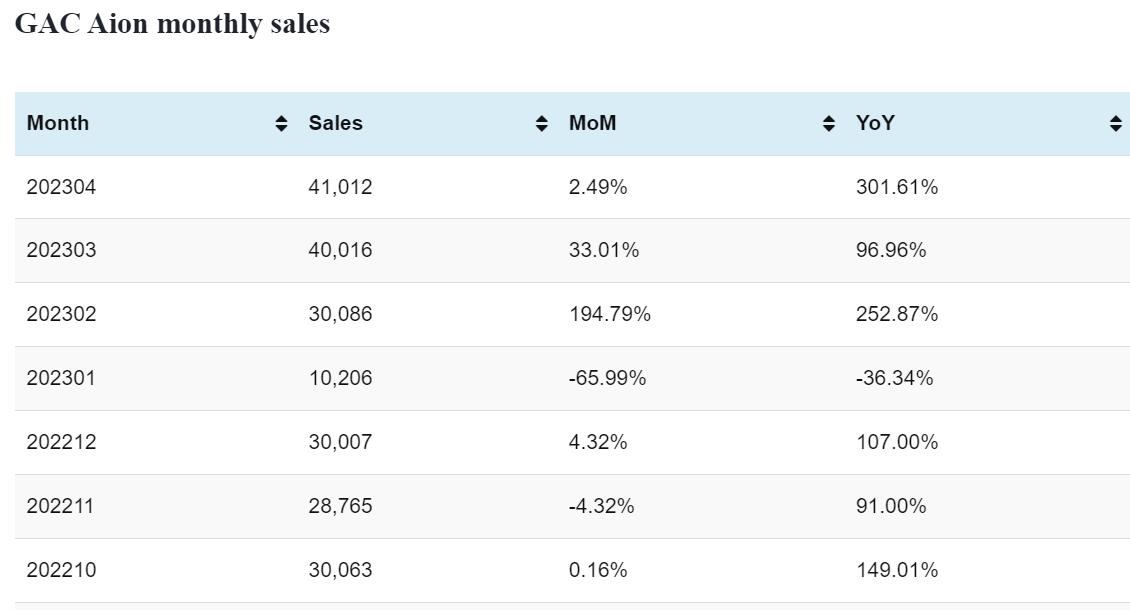The width and height of the screenshot is (1130, 610).
Task: Click the Month column sort icon
Action: coord(282,124)
